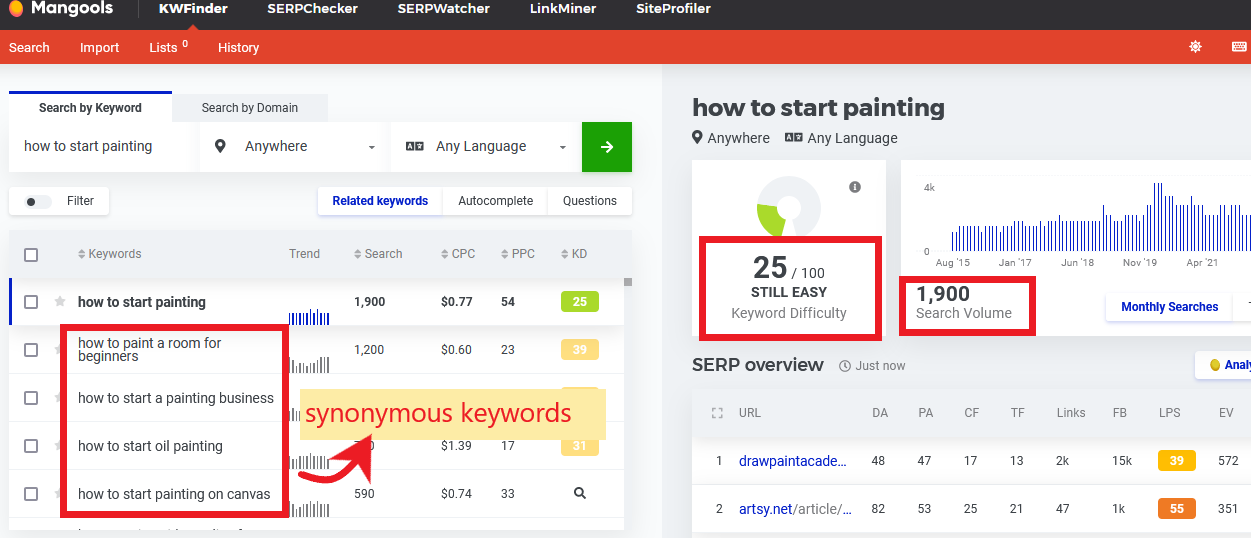The height and width of the screenshot is (538, 1251).
Task: Click magnifier icon in painting on canvas row
Action: [579, 493]
